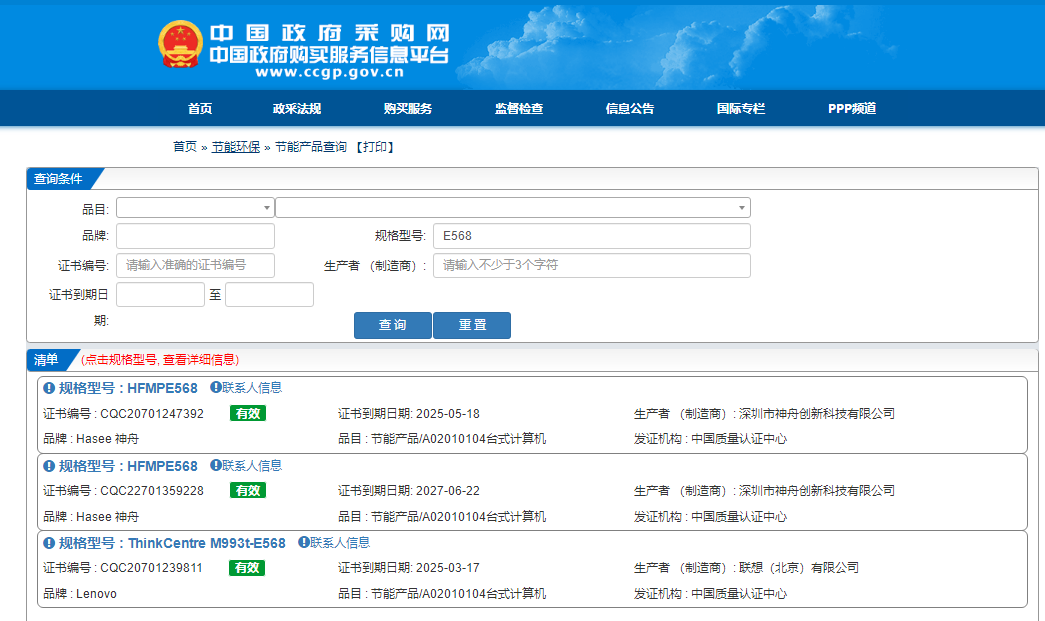The height and width of the screenshot is (621, 1045).
Task: Click certificate number CQC20701247392 text
Action: (152, 414)
